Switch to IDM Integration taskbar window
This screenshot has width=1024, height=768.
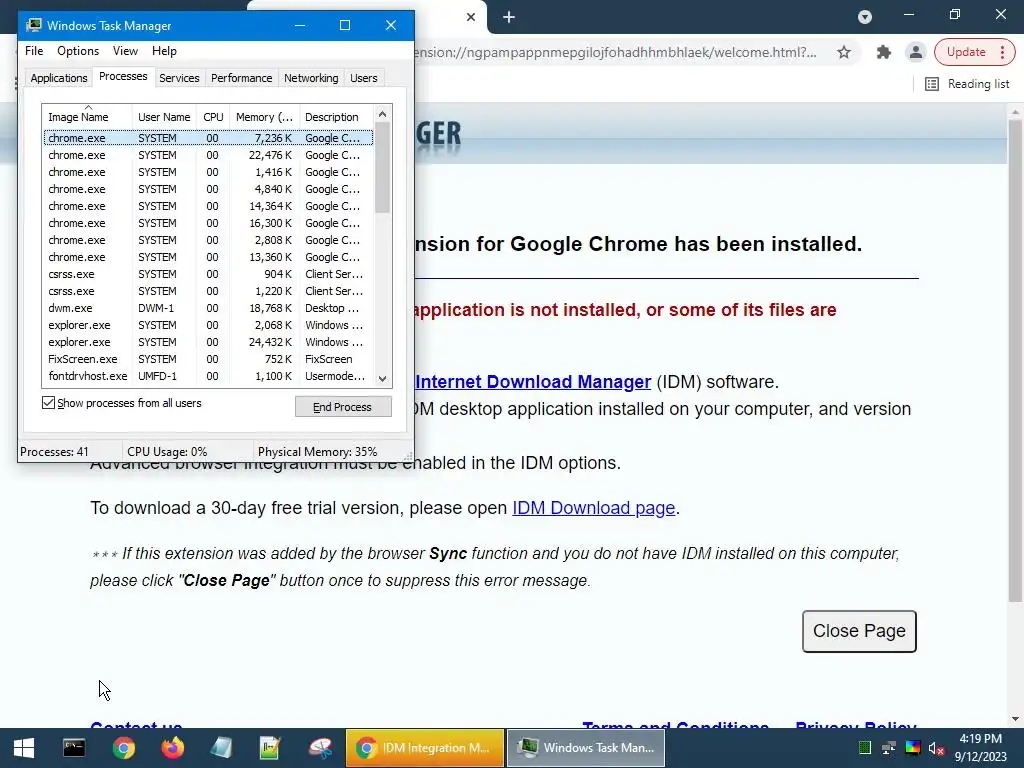(424, 748)
